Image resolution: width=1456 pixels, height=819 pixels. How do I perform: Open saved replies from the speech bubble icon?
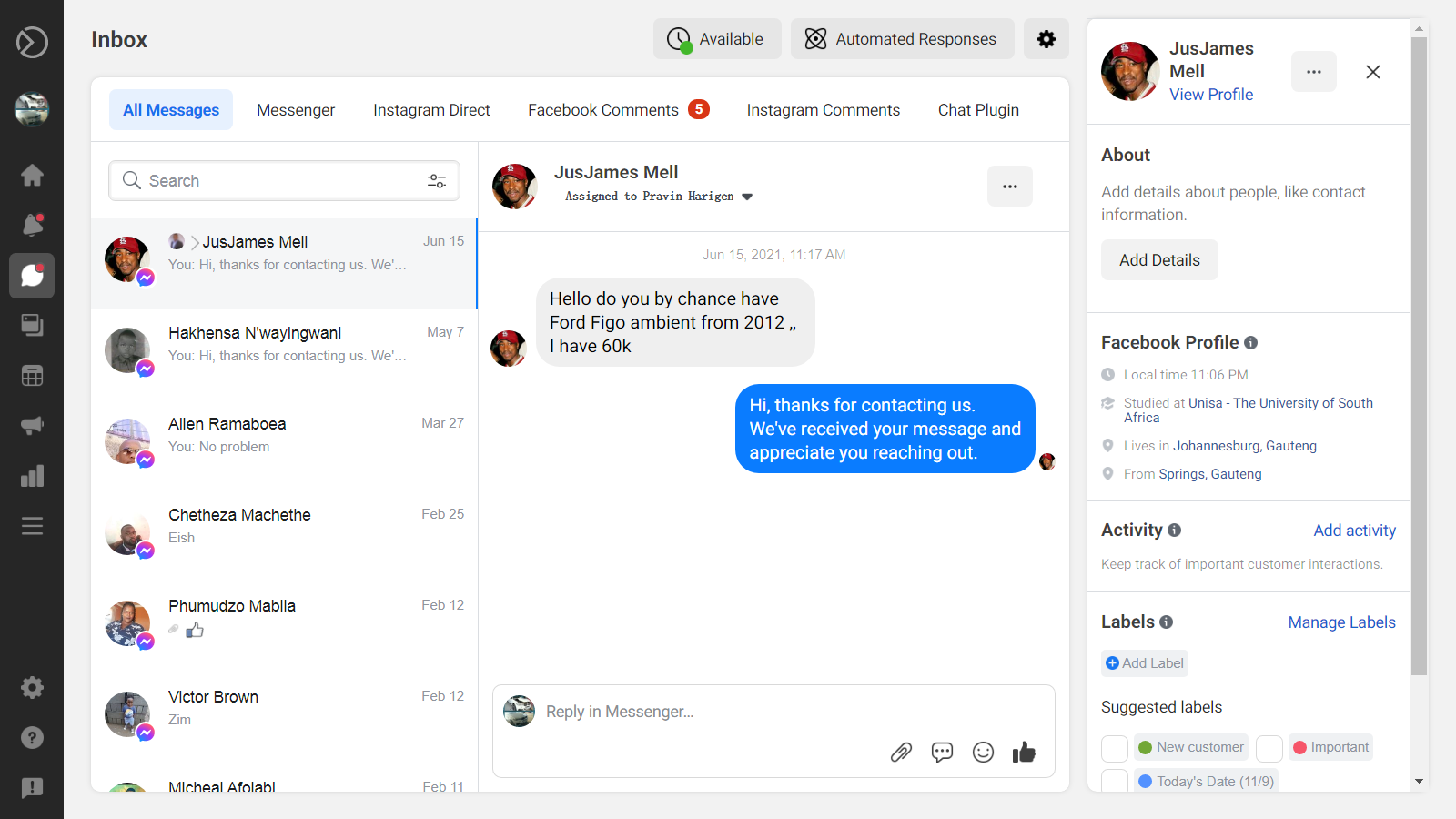942,753
